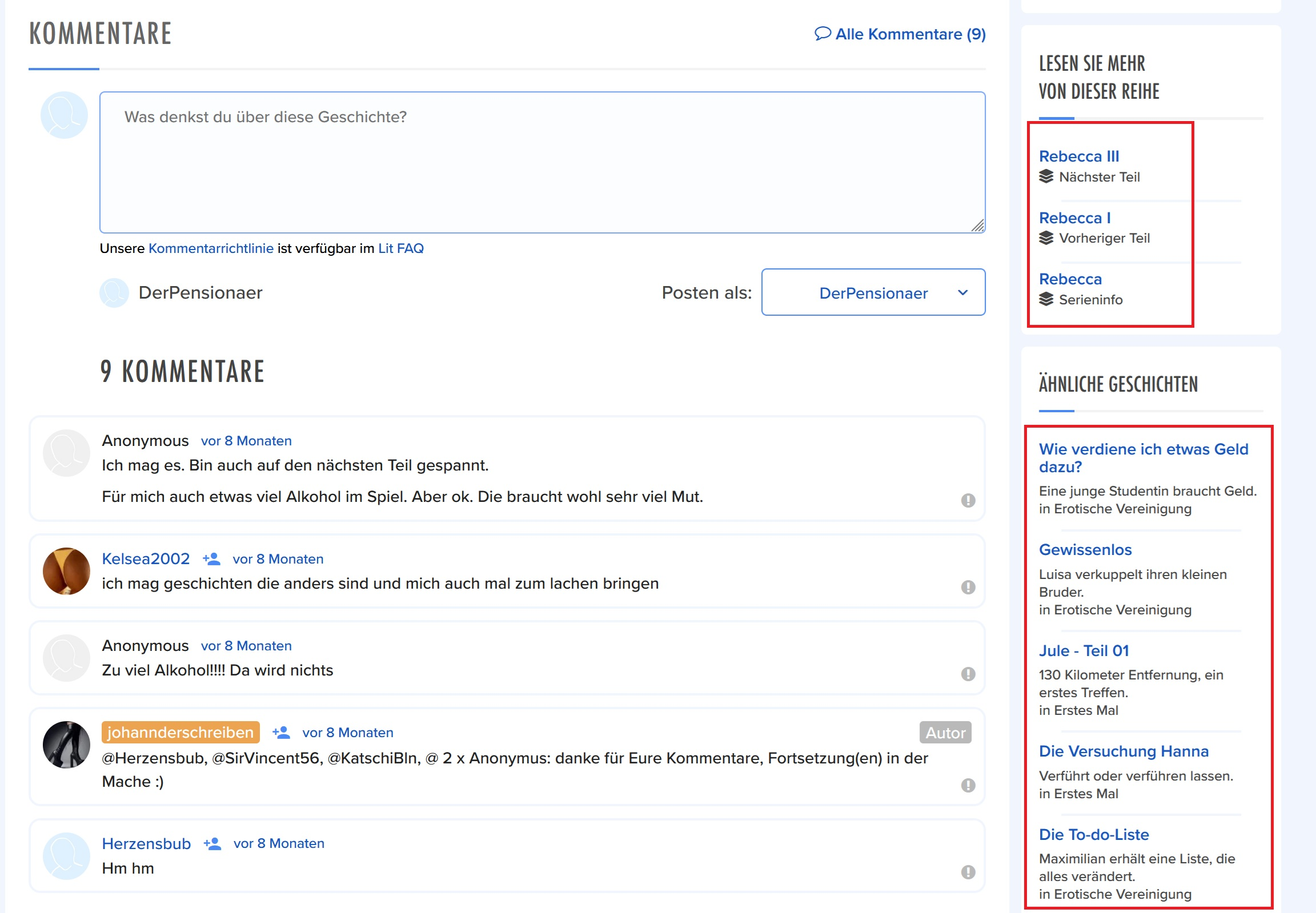Image resolution: width=1316 pixels, height=913 pixels.
Task: Click the dropdown chevron next to DerPensionaer
Action: point(962,292)
